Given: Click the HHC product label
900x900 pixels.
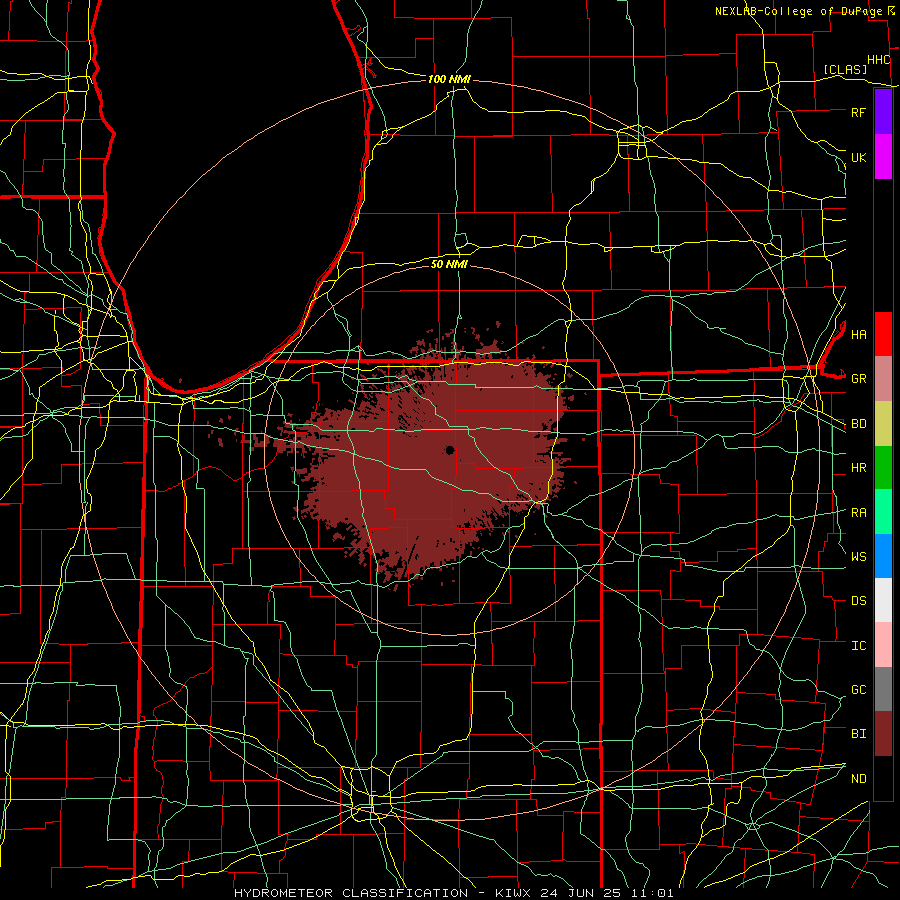Looking at the screenshot, I should pyautogui.click(x=878, y=60).
